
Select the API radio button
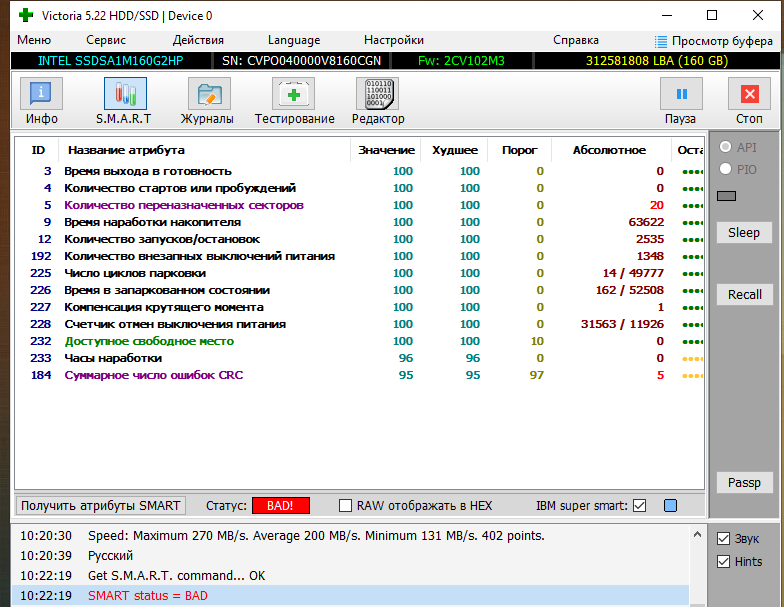tap(726, 147)
